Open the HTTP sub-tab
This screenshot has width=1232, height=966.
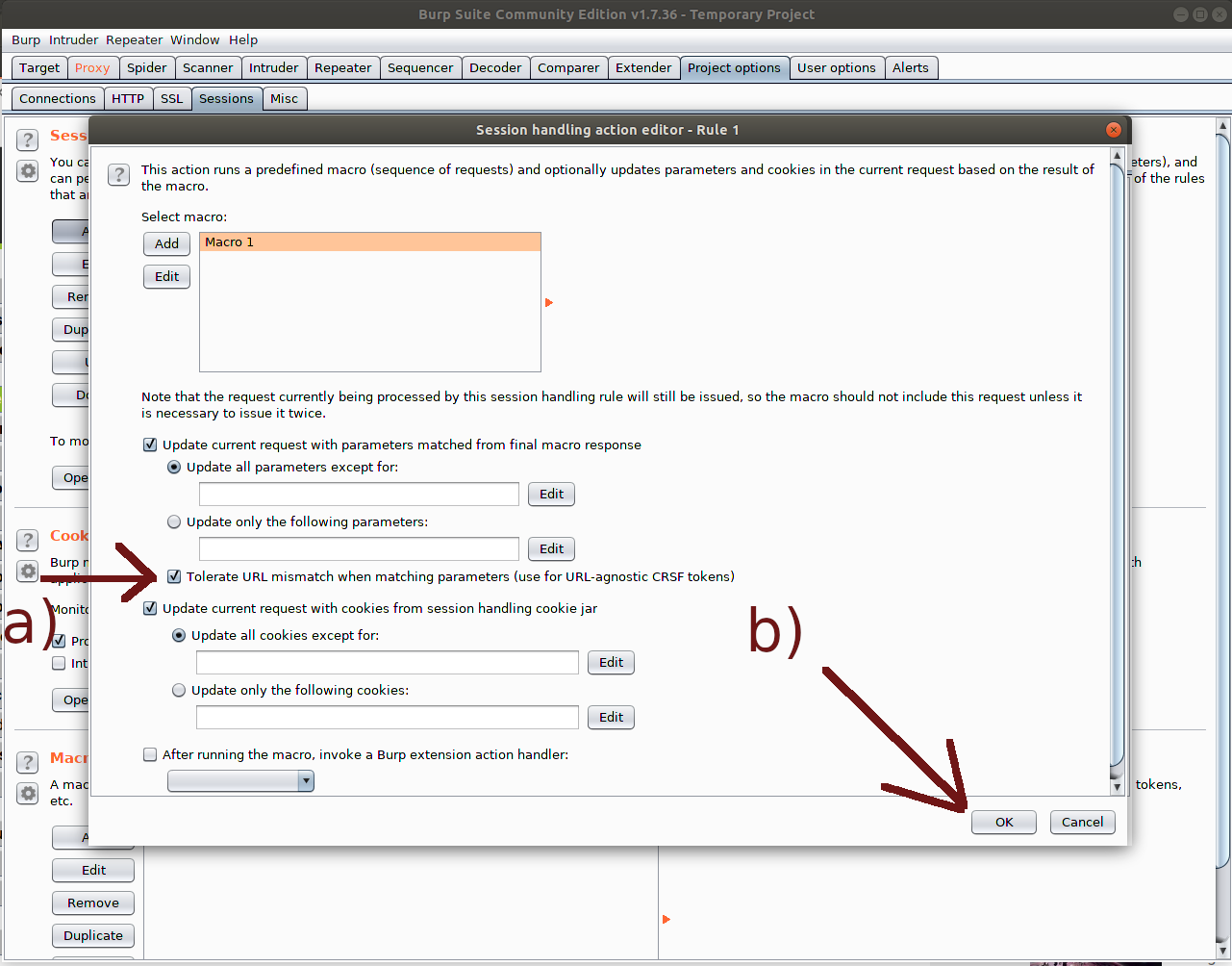click(128, 98)
